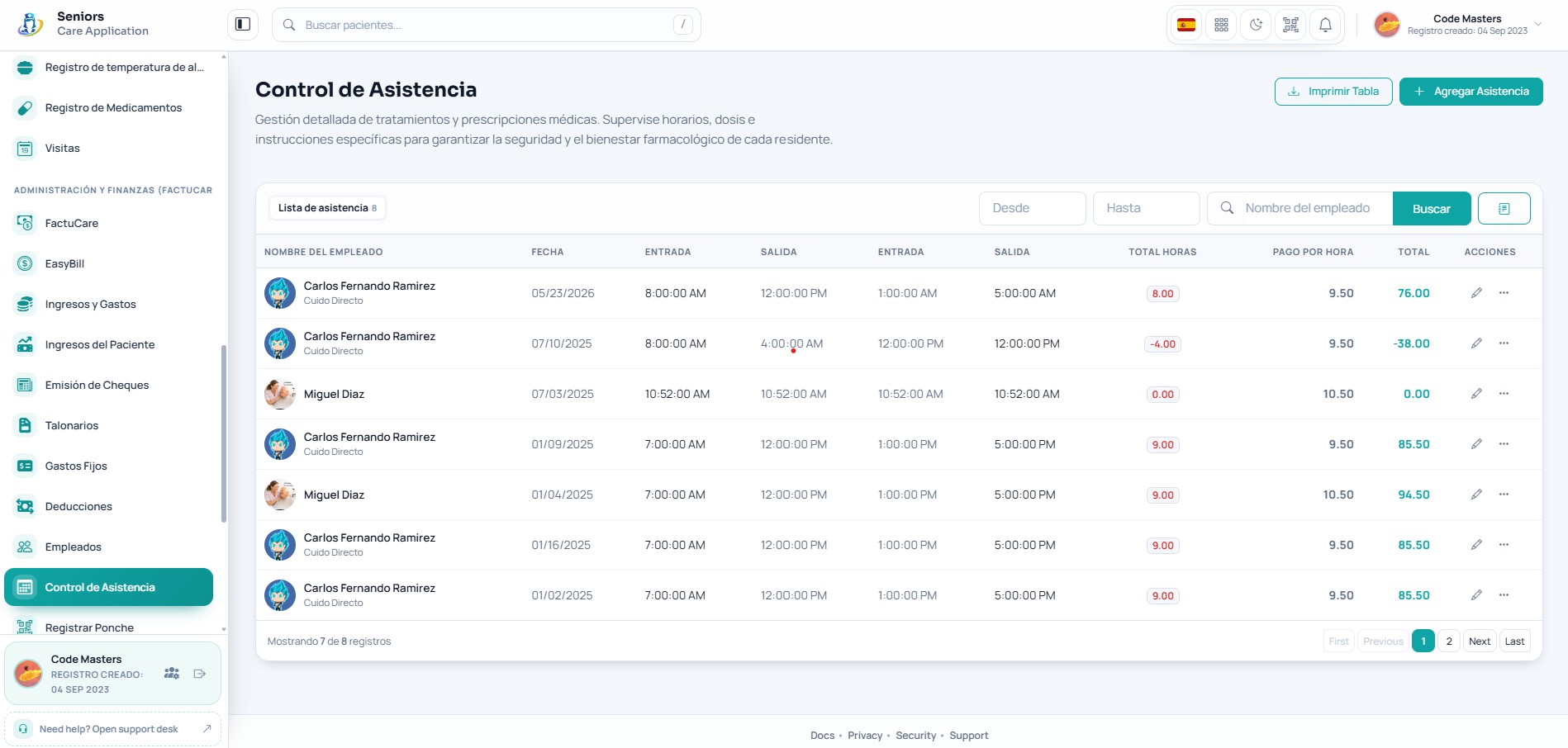Open the Hasta date field
The height and width of the screenshot is (748, 1568).
coord(1146,208)
